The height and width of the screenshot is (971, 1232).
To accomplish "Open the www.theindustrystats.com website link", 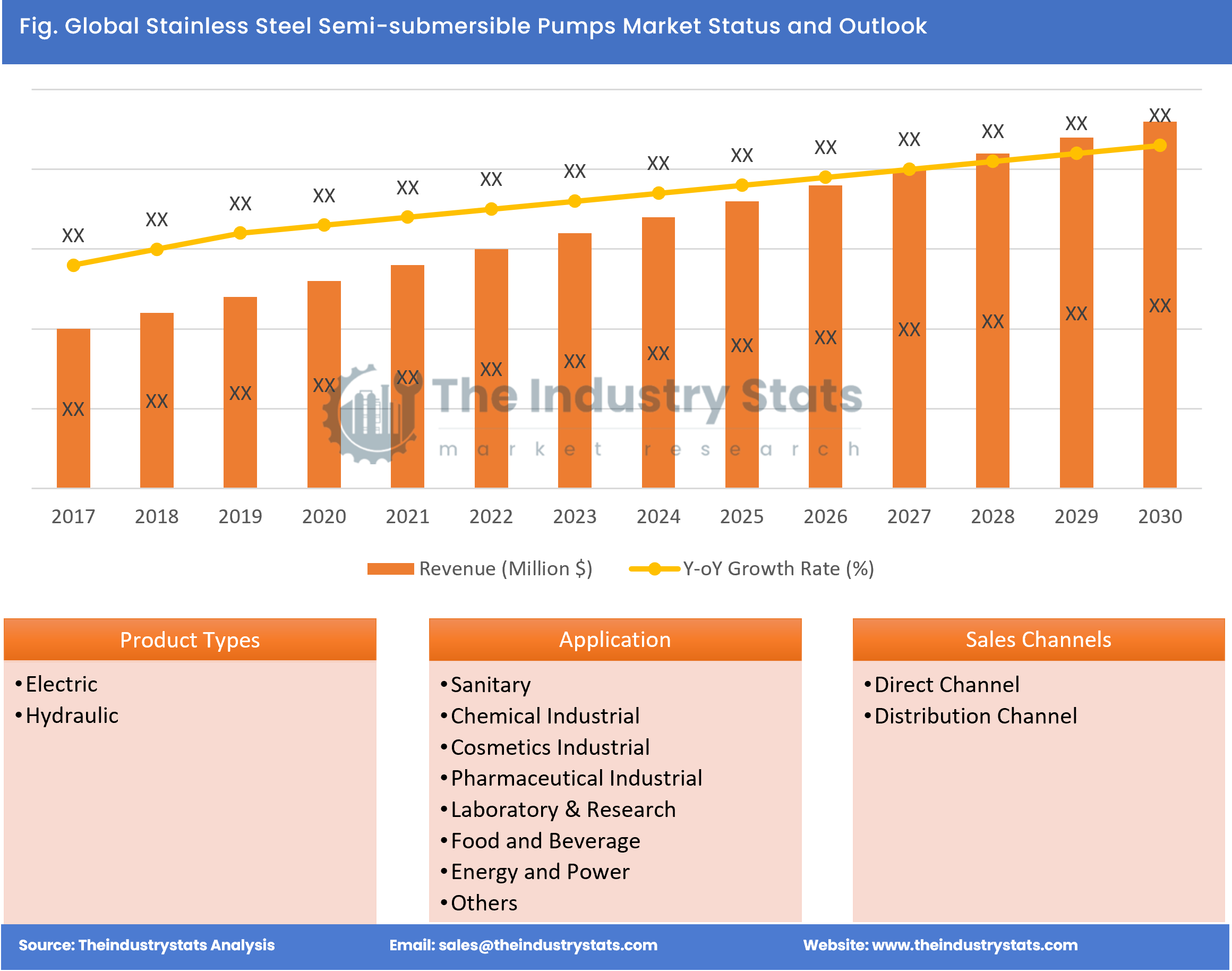I will (x=974, y=946).
